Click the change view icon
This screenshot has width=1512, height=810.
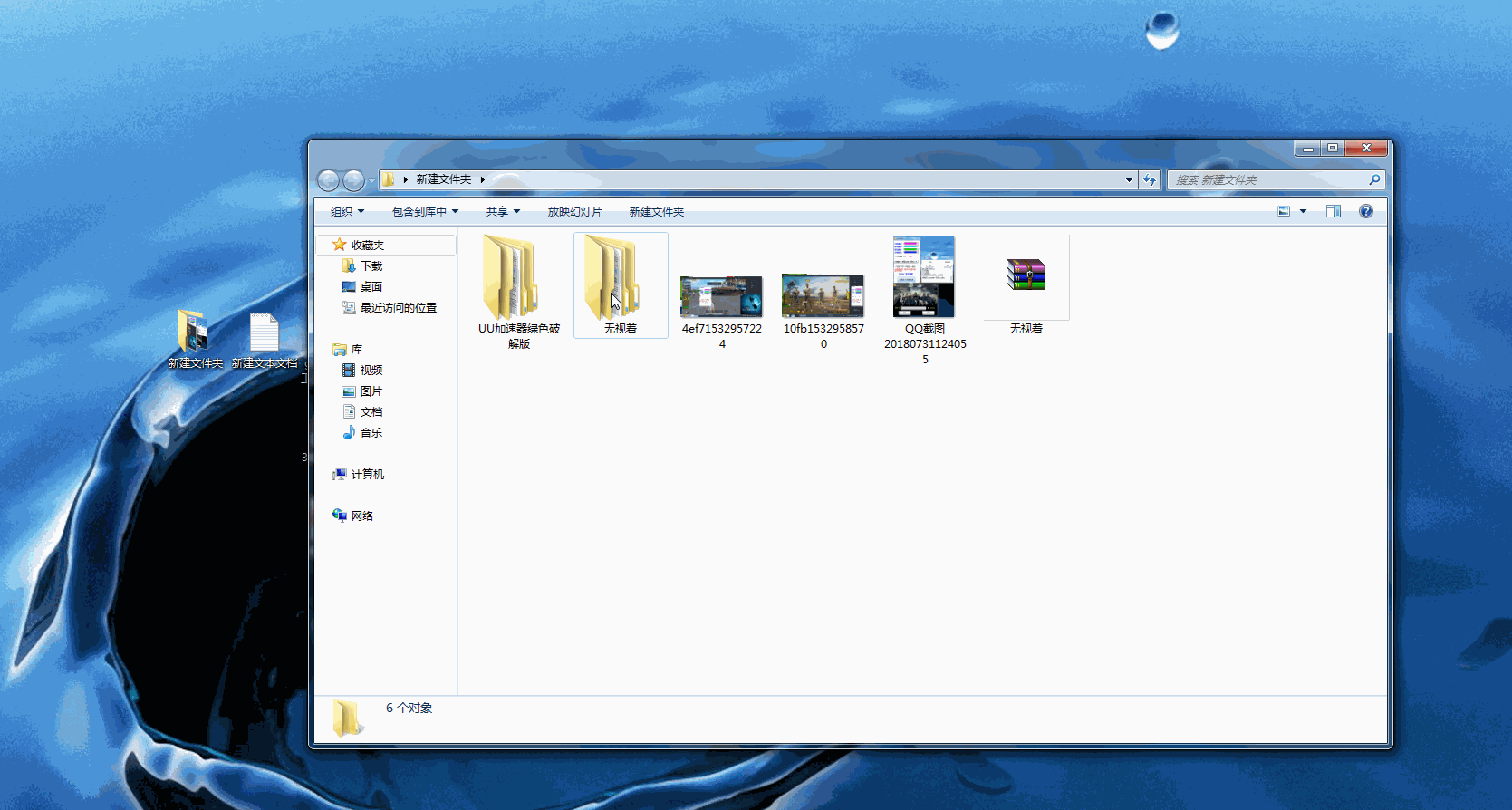[1284, 211]
